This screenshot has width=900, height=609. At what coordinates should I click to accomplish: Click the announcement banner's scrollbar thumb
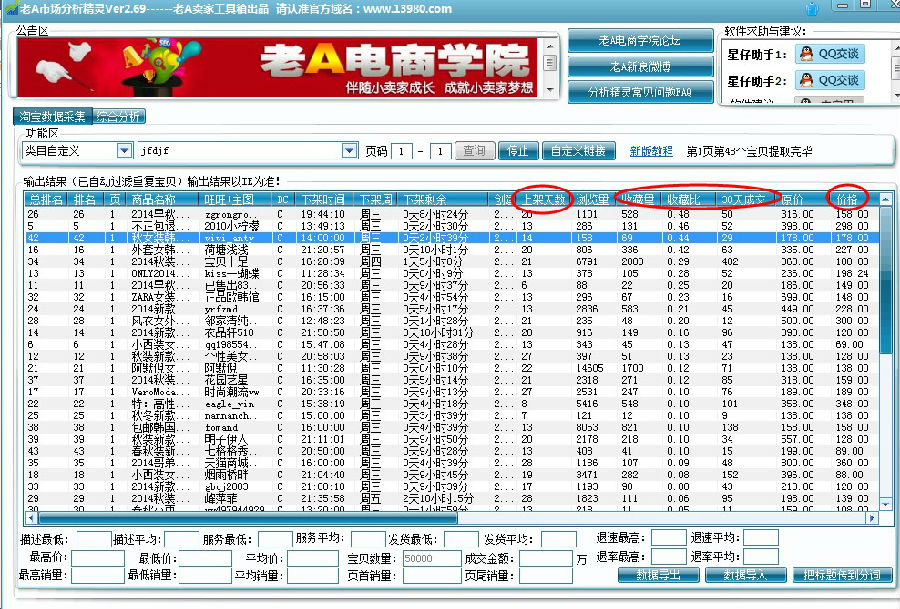[550, 63]
